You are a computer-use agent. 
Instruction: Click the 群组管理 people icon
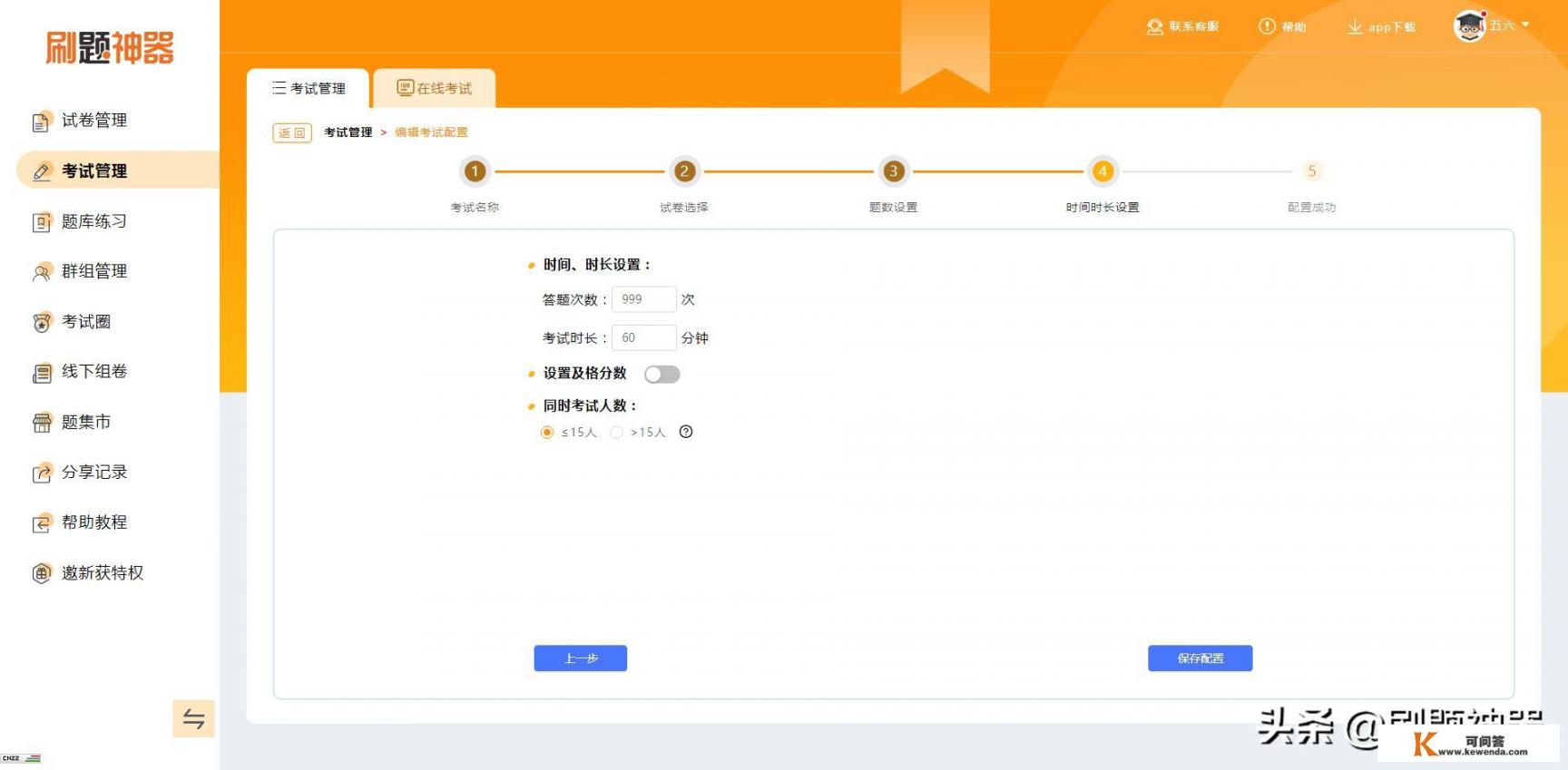coord(42,272)
